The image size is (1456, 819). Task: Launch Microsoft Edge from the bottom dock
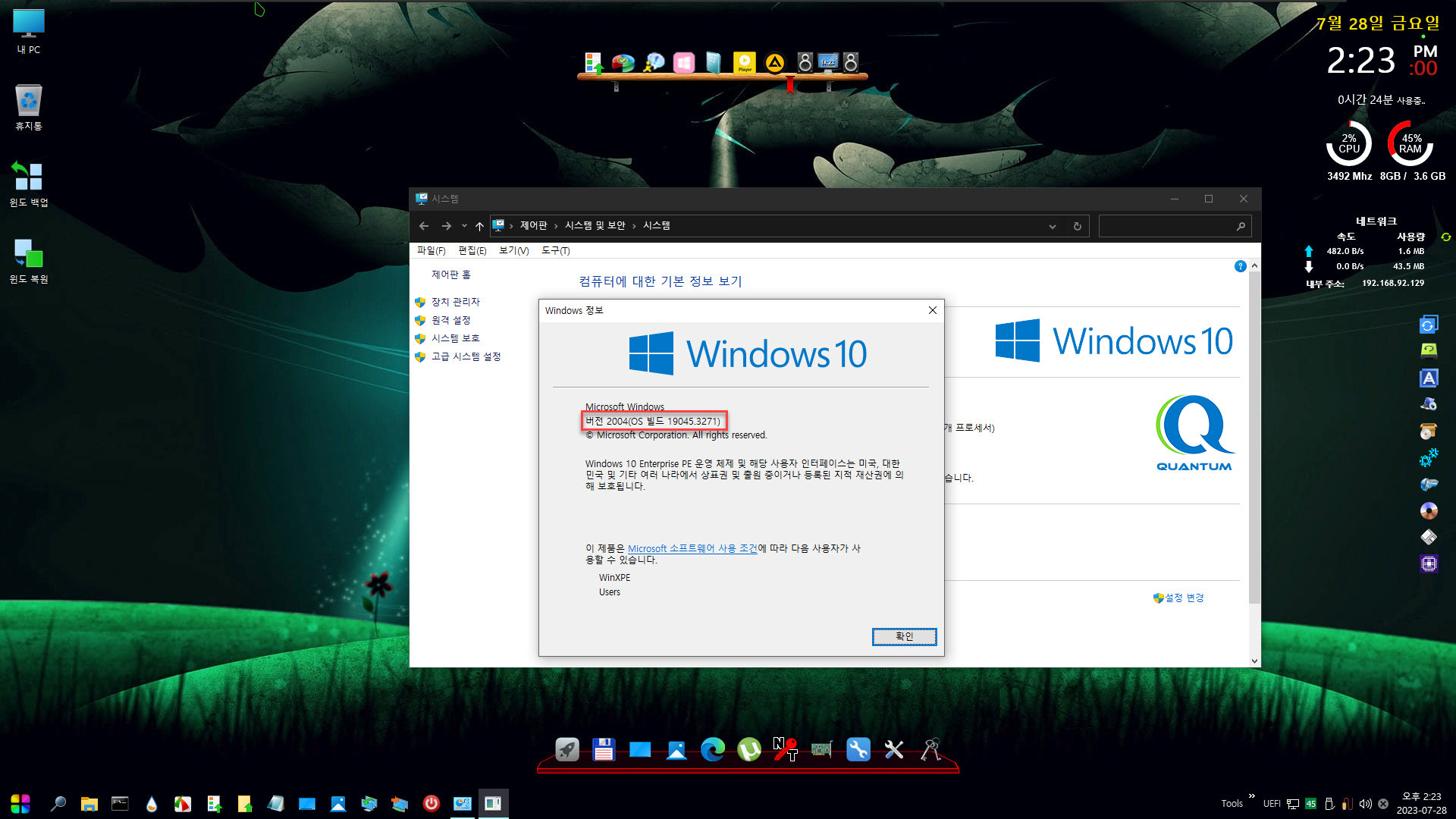713,750
